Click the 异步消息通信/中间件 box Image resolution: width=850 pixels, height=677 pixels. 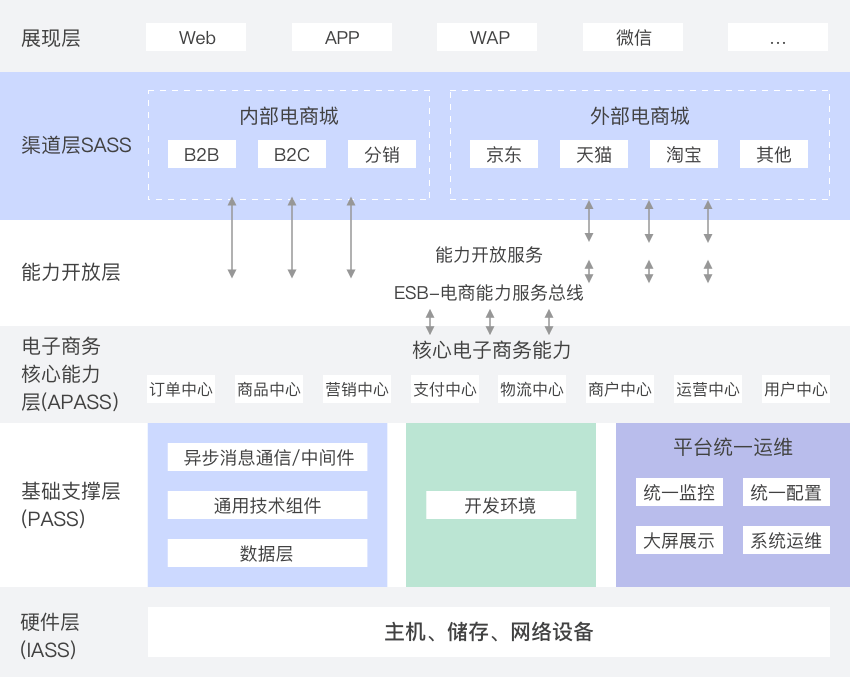pyautogui.click(x=267, y=457)
